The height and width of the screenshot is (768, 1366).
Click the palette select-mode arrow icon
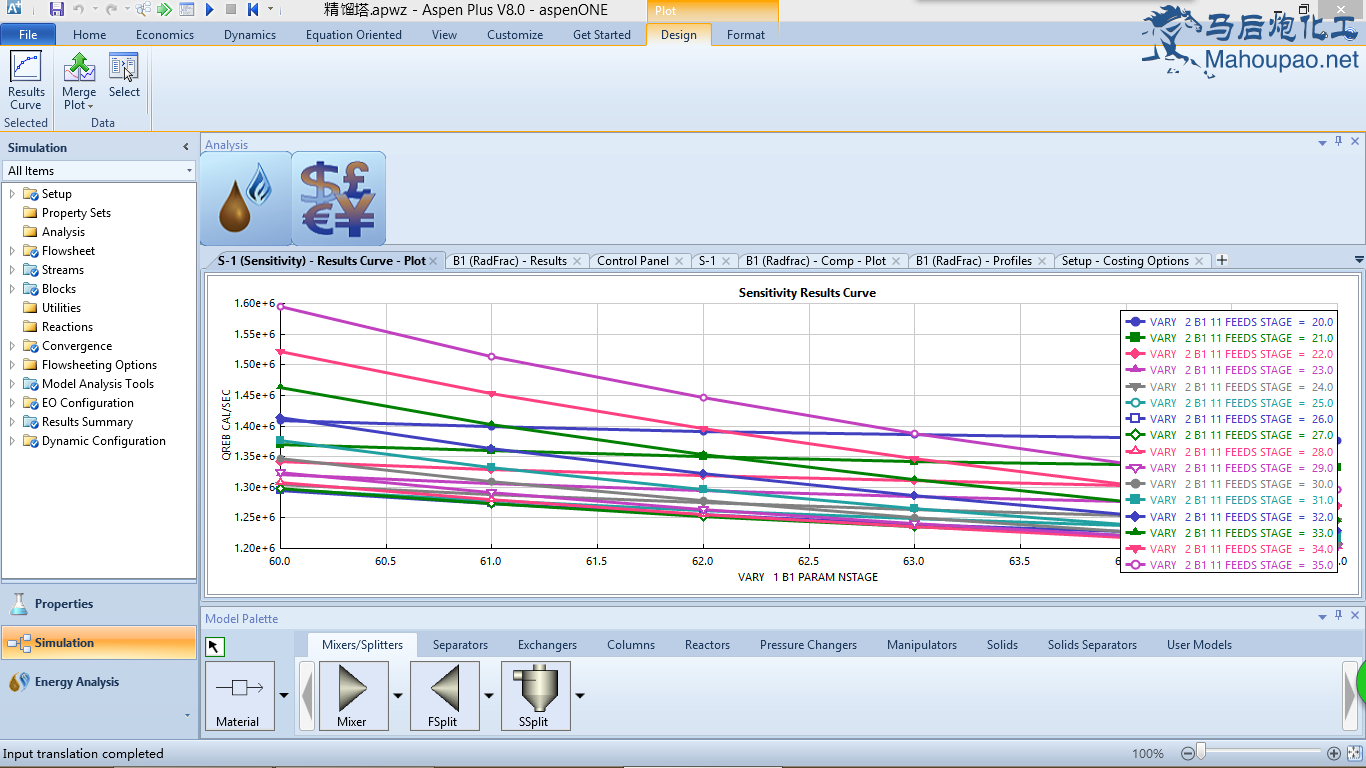point(215,647)
